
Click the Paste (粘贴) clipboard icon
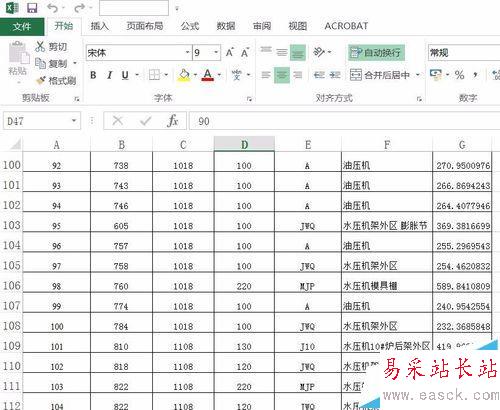pyautogui.click(x=18, y=53)
